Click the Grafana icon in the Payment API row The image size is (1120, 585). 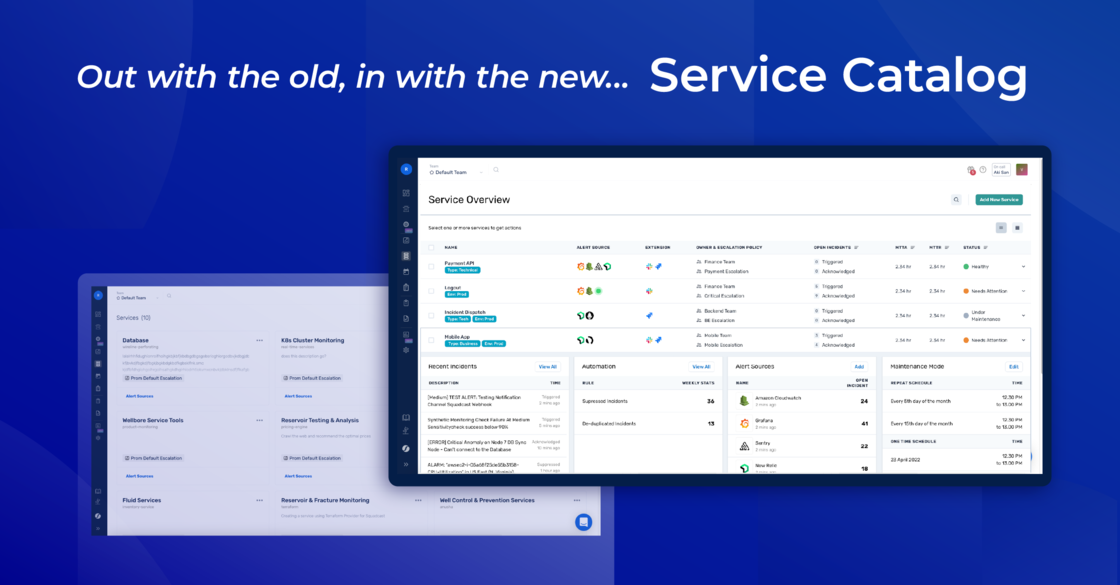tap(581, 266)
